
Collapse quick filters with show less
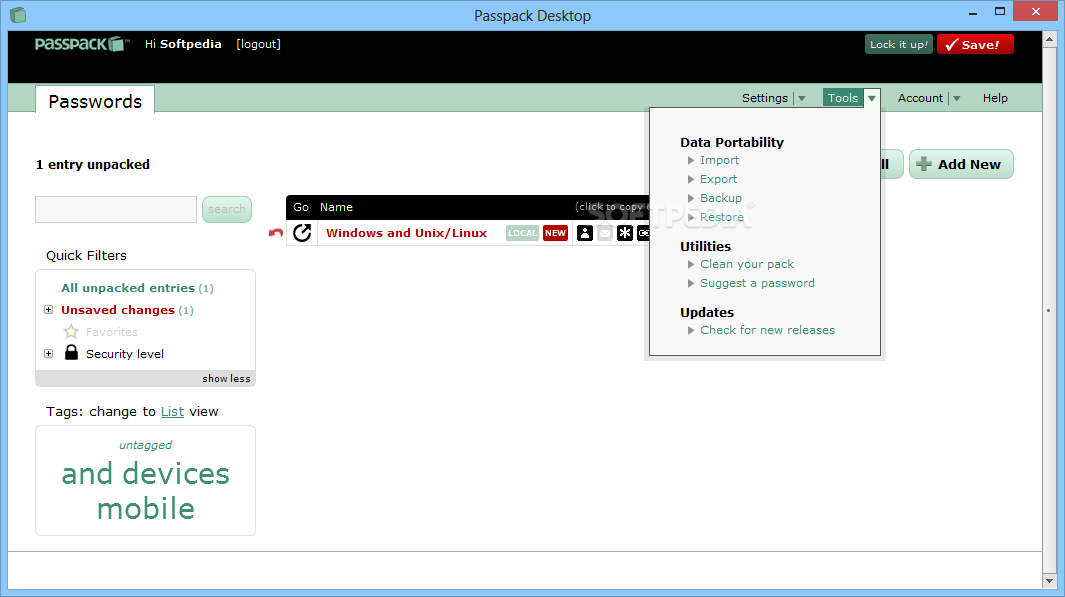[x=226, y=378]
